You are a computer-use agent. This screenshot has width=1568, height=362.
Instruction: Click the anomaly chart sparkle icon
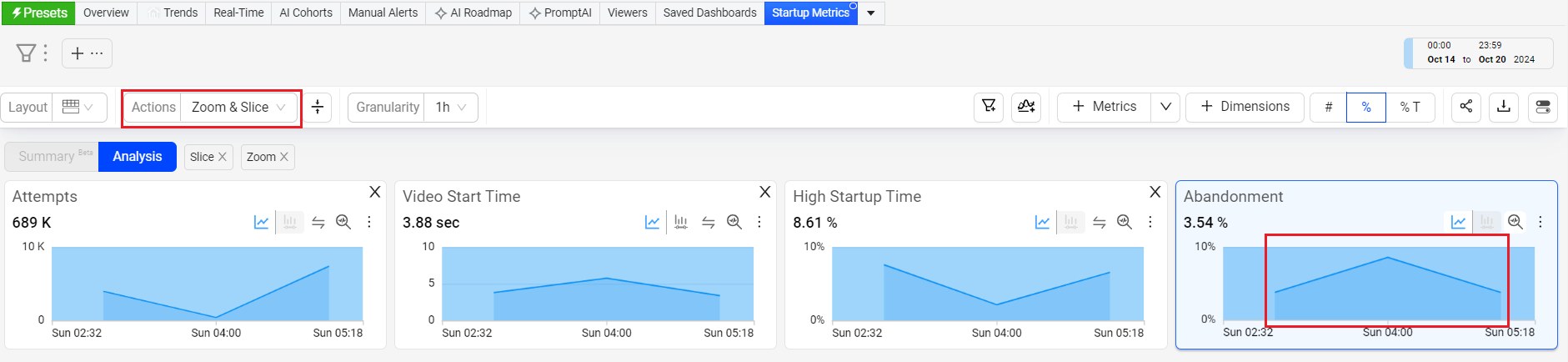tap(1026, 107)
